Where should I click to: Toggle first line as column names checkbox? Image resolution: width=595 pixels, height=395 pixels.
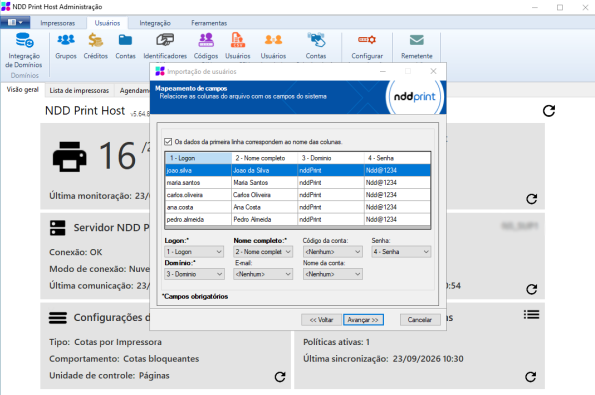pyautogui.click(x=168, y=142)
